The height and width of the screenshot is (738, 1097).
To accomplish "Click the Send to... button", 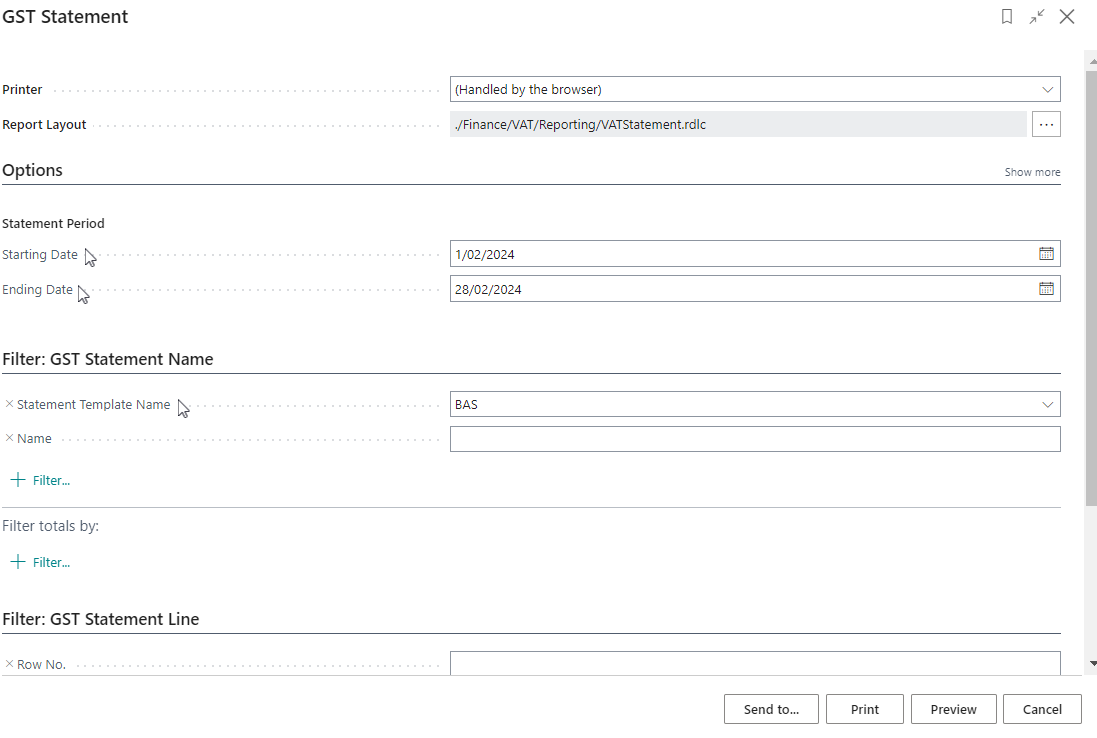I will tap(771, 709).
